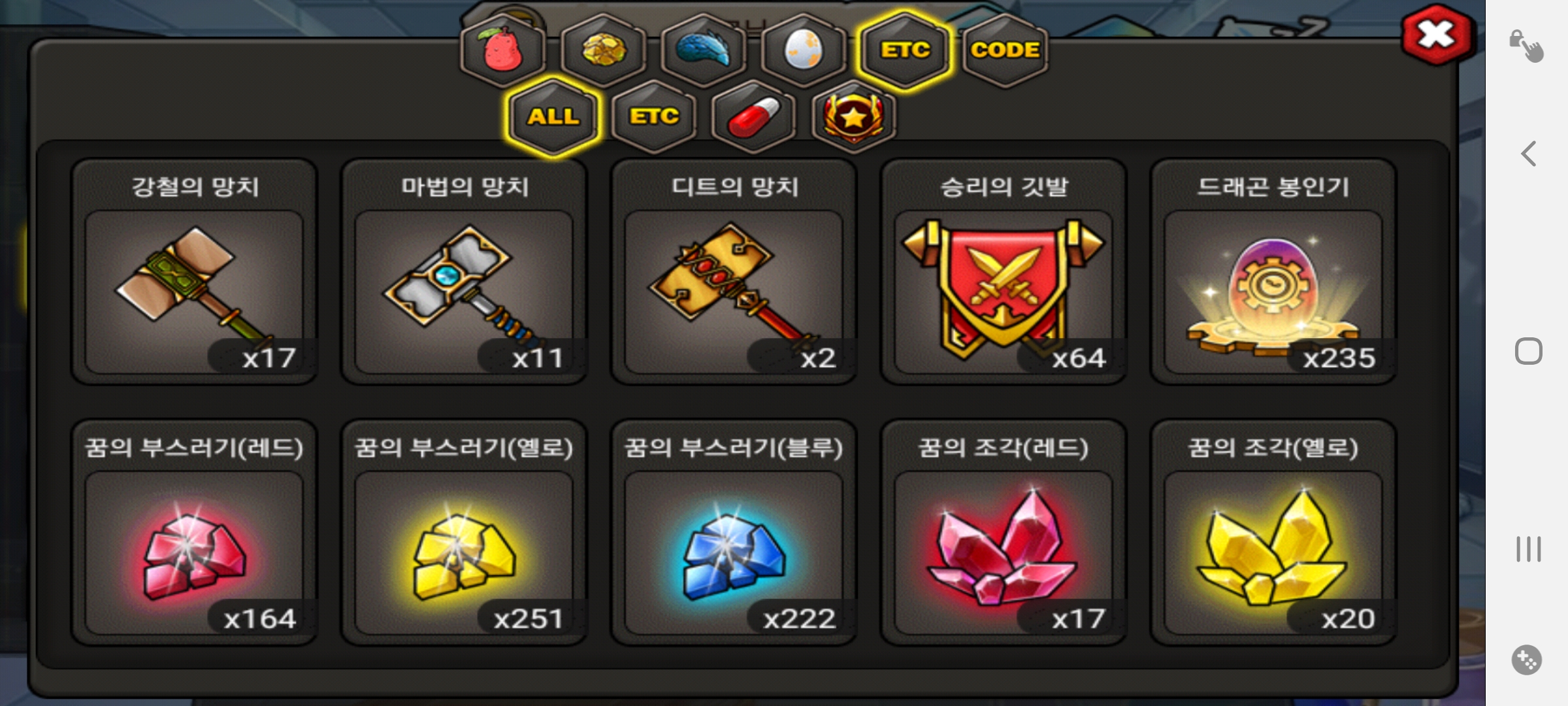Open the 드래곤 봉인기 egg item
The height and width of the screenshot is (706, 1568).
point(1273,271)
